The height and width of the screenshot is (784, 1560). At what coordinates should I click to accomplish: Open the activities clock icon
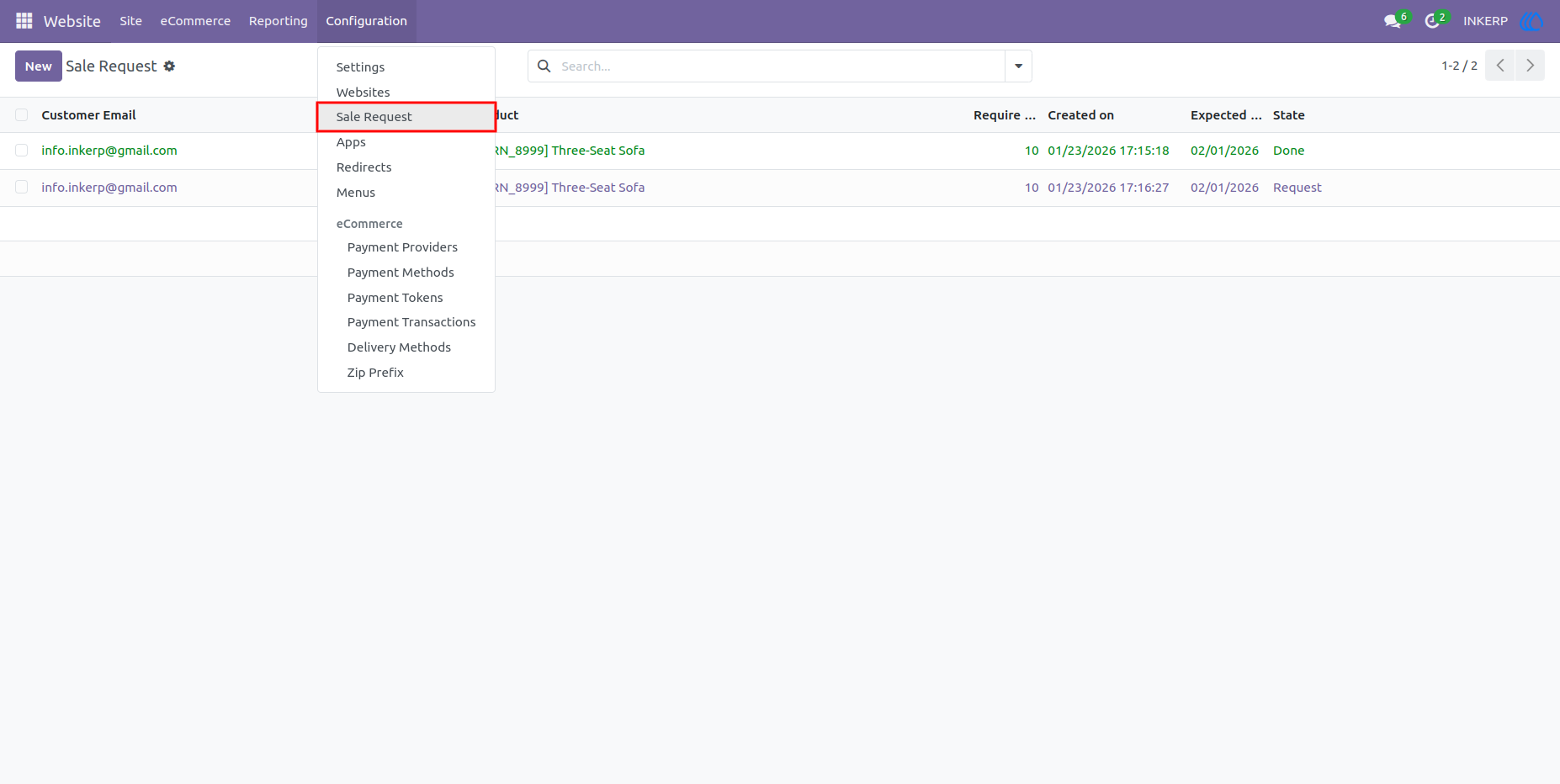pos(1432,21)
